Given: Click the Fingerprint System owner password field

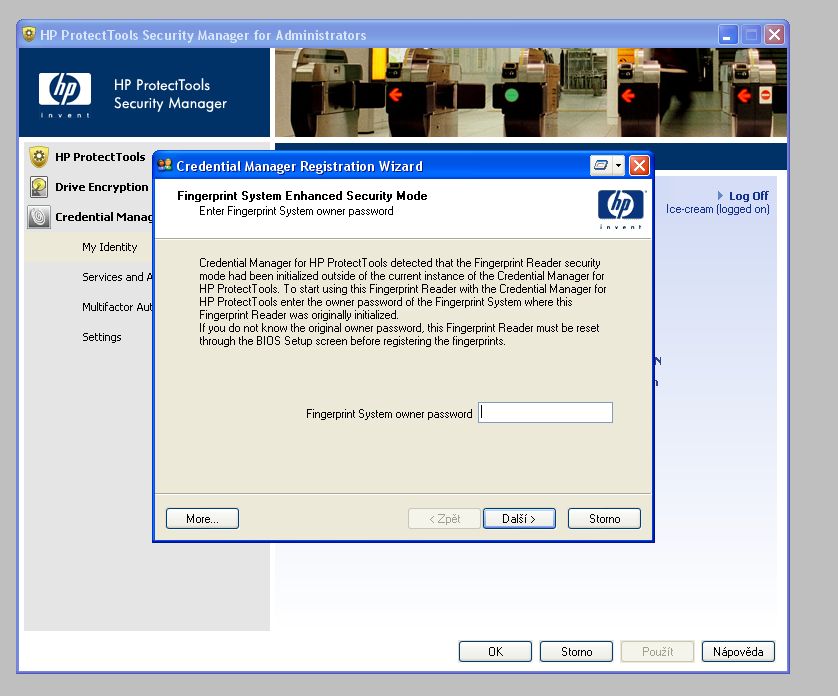Looking at the screenshot, I should coord(545,413).
